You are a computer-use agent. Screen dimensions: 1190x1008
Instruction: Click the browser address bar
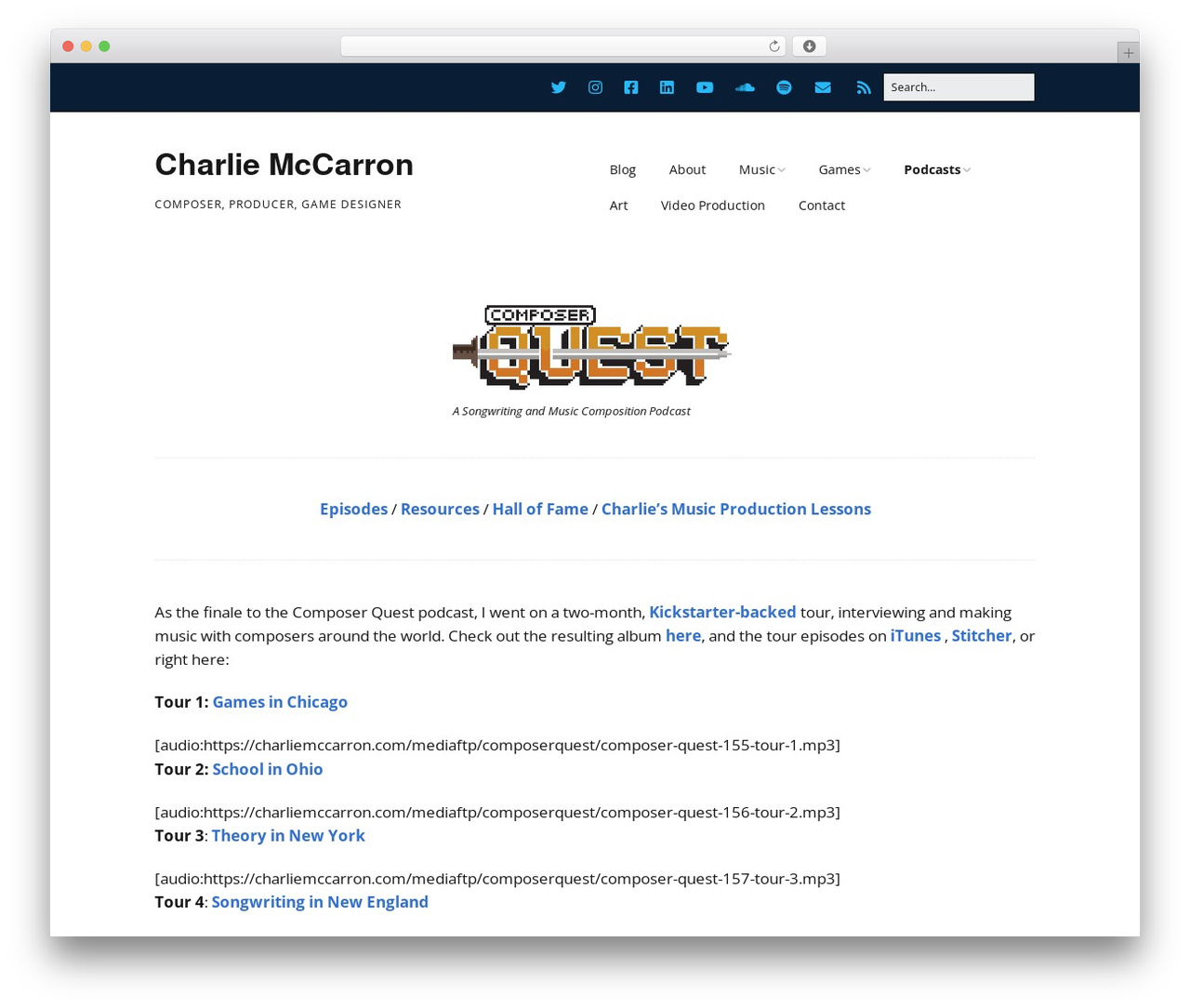pos(562,46)
